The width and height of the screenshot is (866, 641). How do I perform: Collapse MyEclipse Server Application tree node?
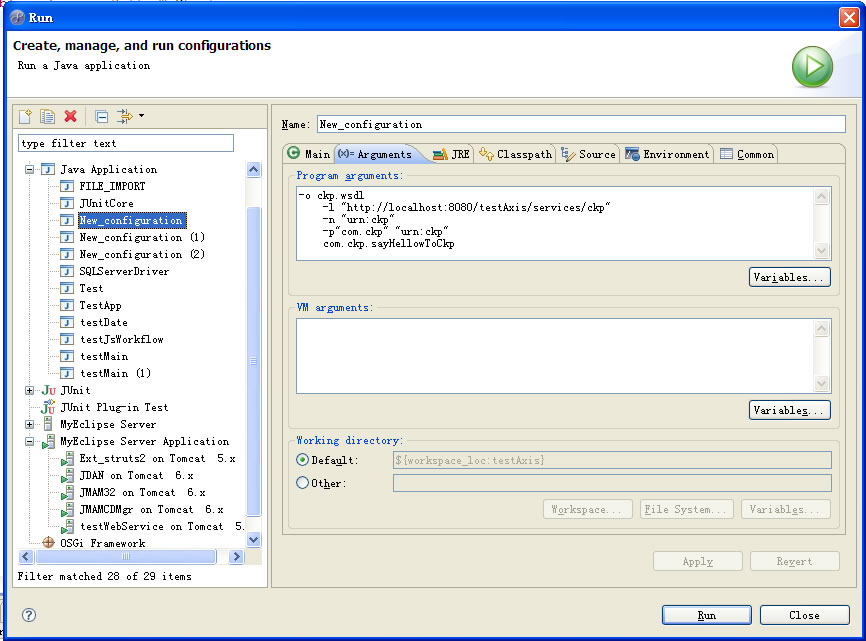[x=29, y=442]
